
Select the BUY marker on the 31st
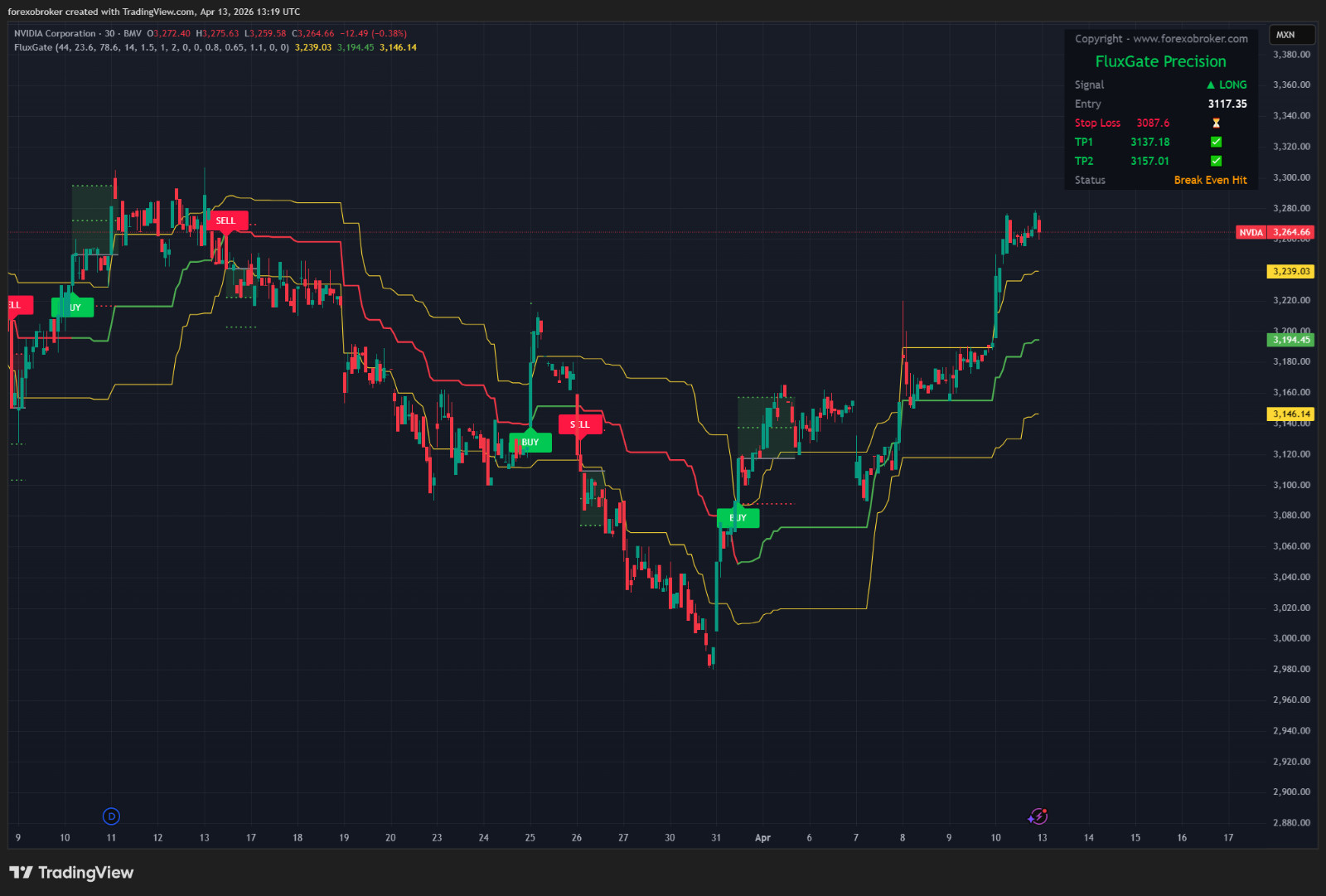738,518
